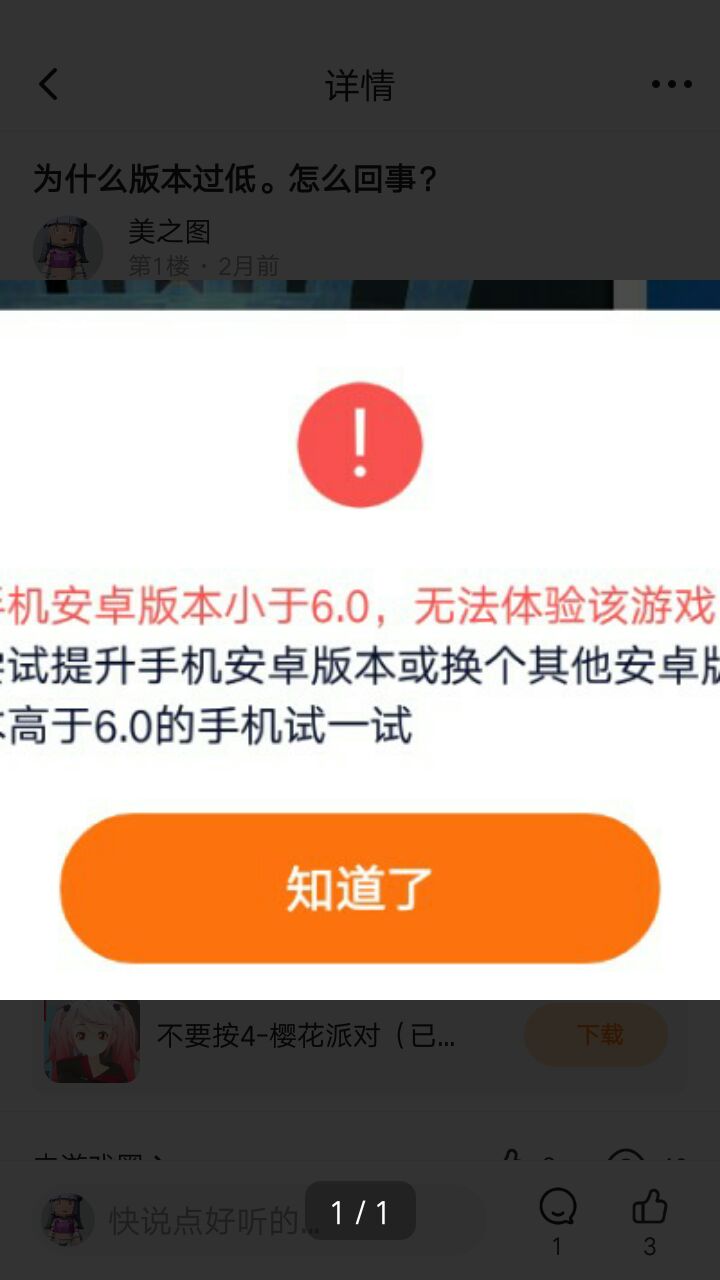Tap the orange 知道了 button
Viewport: 720px width, 1280px height.
(360, 888)
